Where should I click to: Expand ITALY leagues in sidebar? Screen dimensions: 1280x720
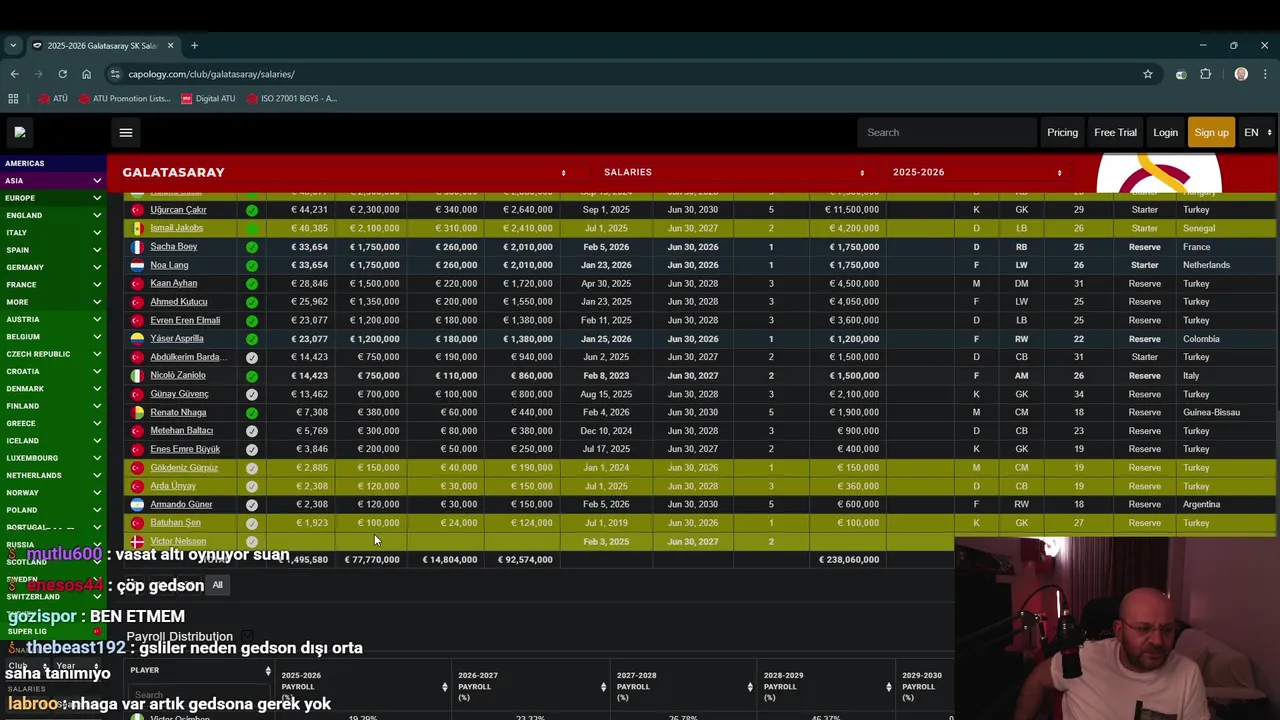tap(97, 232)
